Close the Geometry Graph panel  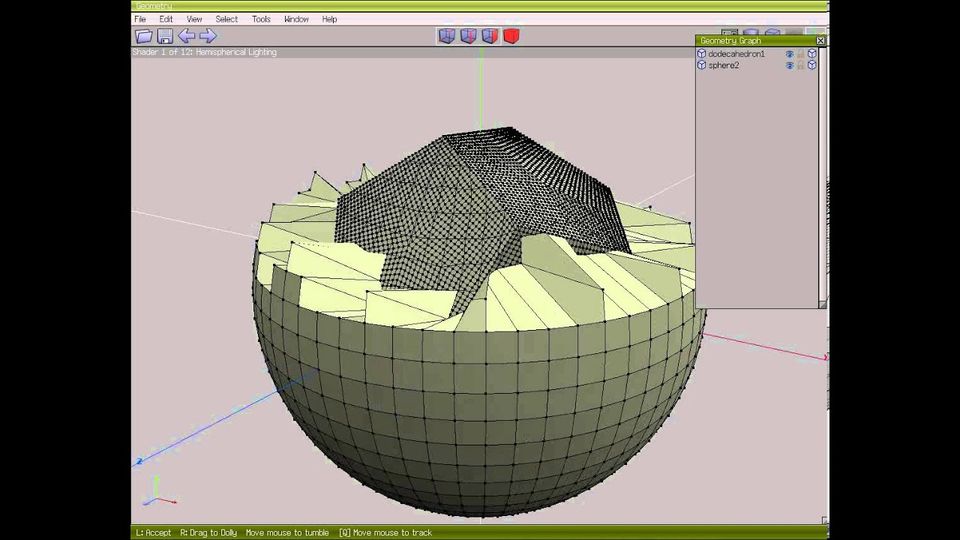(820, 40)
